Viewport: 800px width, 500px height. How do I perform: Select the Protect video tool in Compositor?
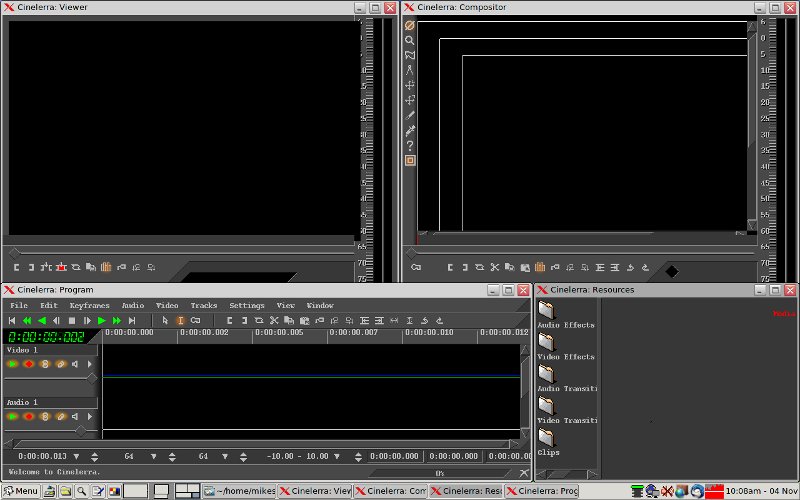point(409,25)
